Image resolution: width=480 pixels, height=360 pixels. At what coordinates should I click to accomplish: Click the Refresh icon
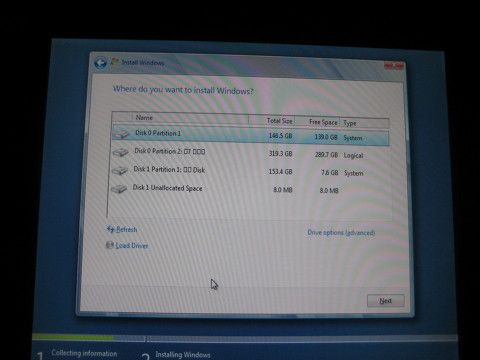tap(110, 229)
